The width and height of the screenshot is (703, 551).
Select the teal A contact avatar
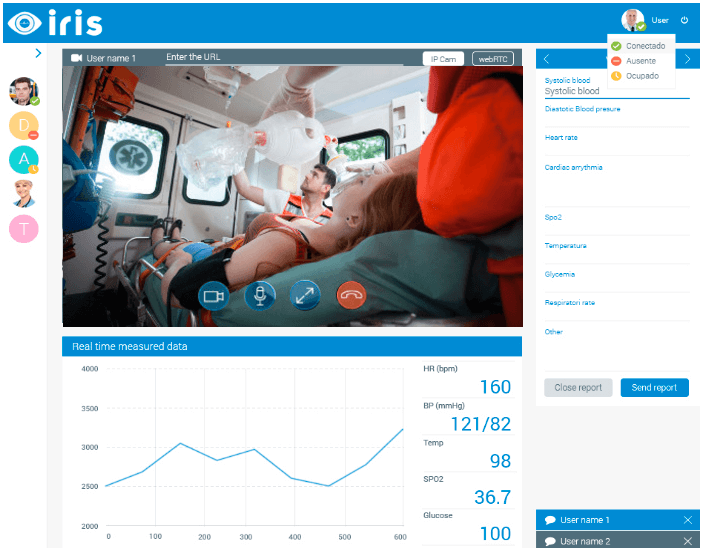click(x=23, y=159)
